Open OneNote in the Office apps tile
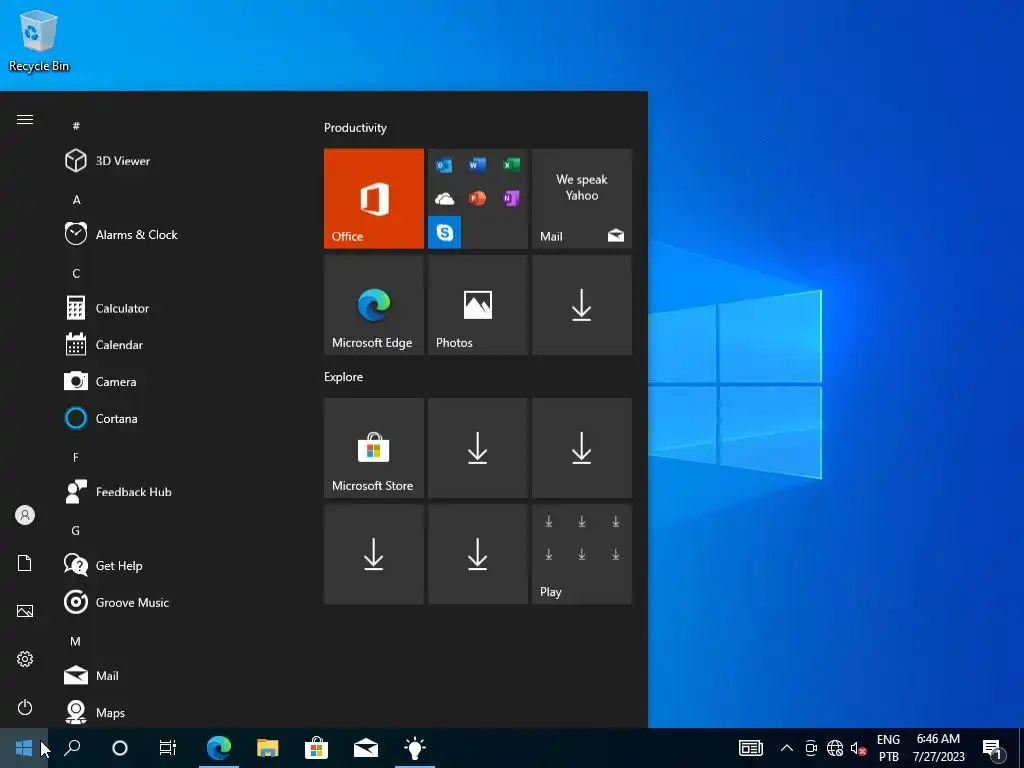This screenshot has width=1024, height=768. click(511, 198)
